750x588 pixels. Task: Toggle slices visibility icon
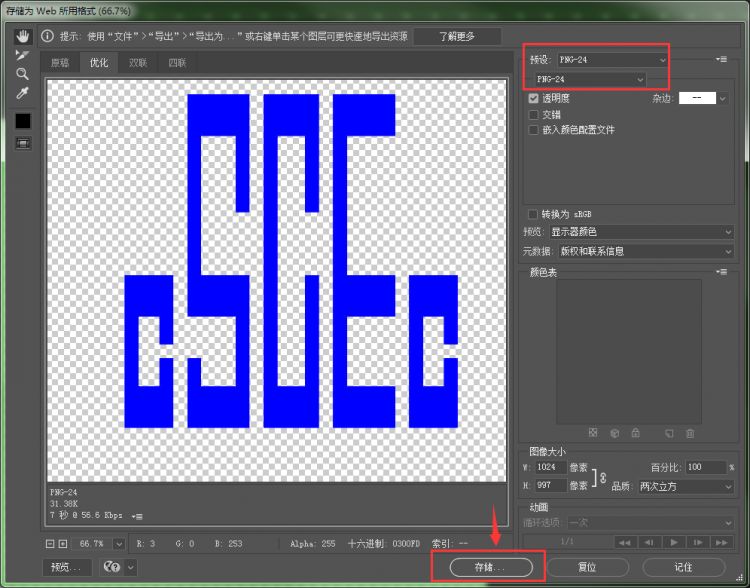pos(22,143)
